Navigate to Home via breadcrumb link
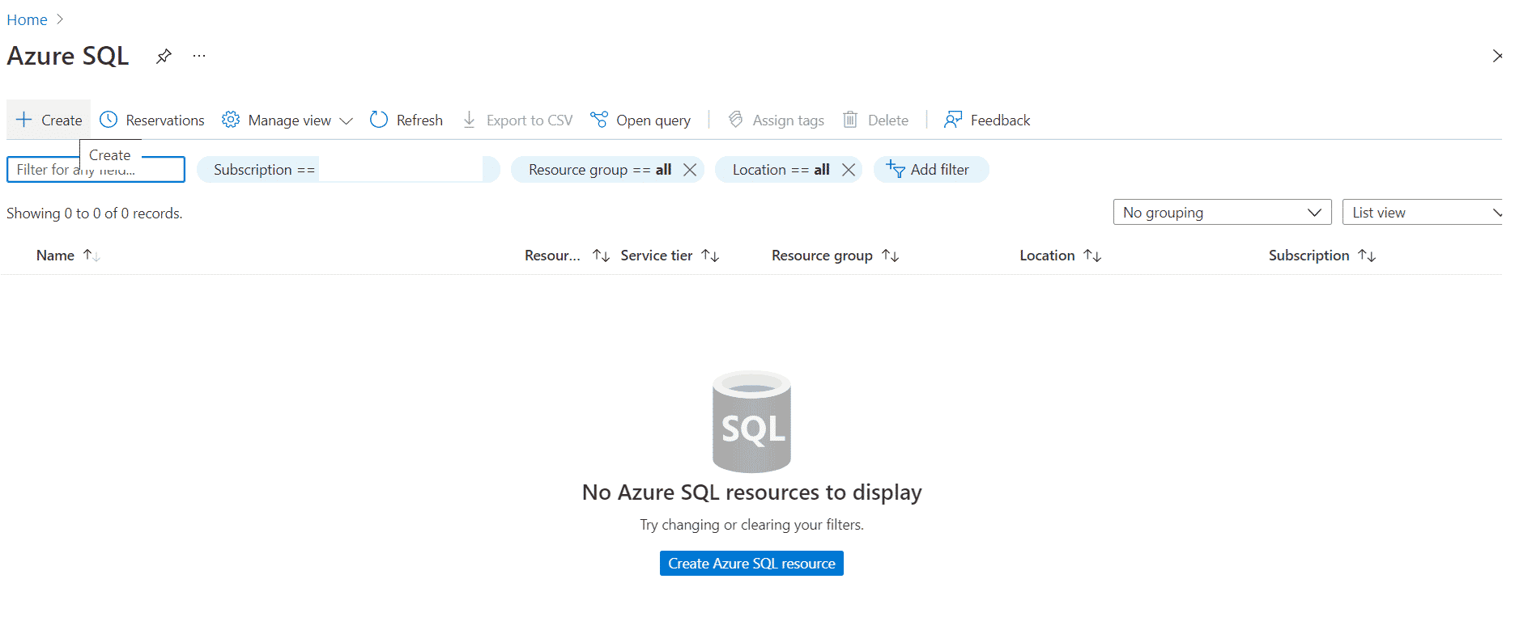The width and height of the screenshot is (1536, 617). [x=27, y=18]
